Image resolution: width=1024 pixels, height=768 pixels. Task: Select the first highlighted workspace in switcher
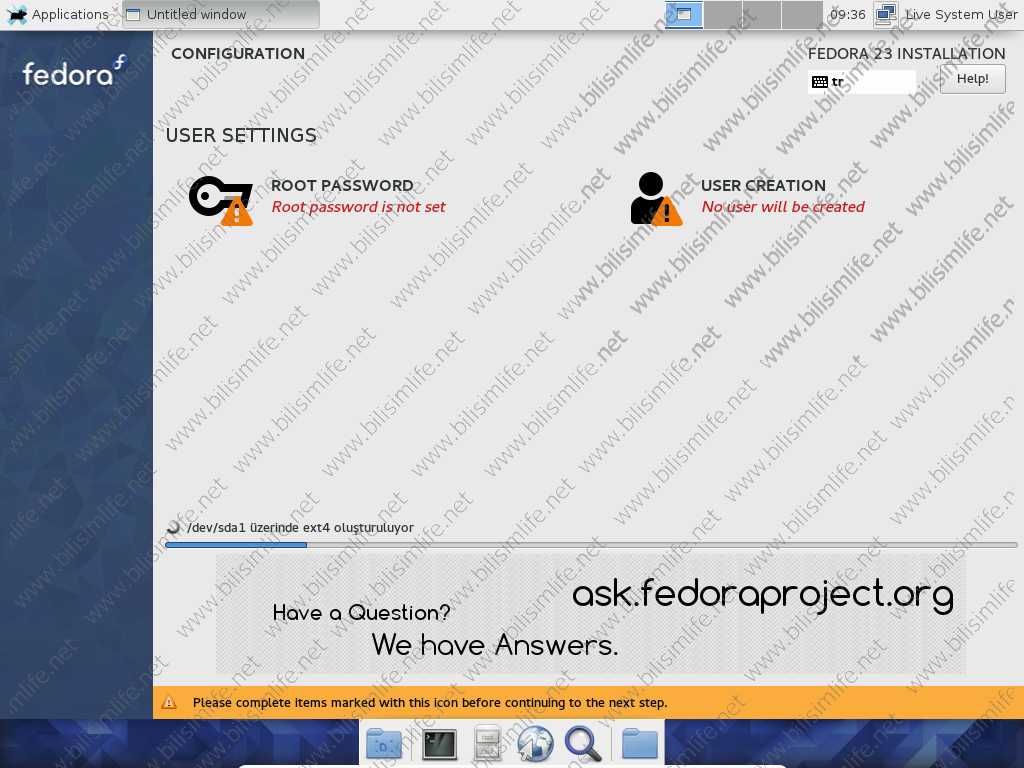[x=684, y=14]
